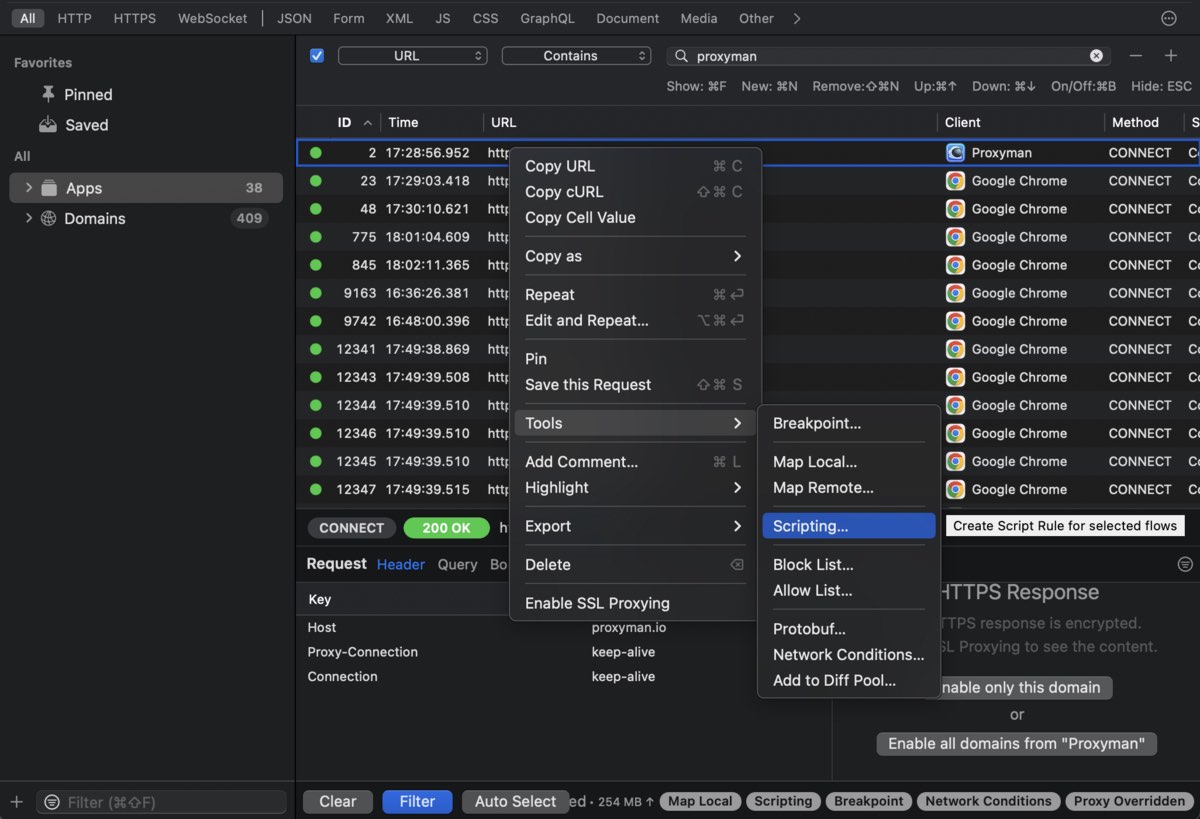The width and height of the screenshot is (1200, 819).
Task: Add a new filter row with the plus icon
Action: 1171,56
